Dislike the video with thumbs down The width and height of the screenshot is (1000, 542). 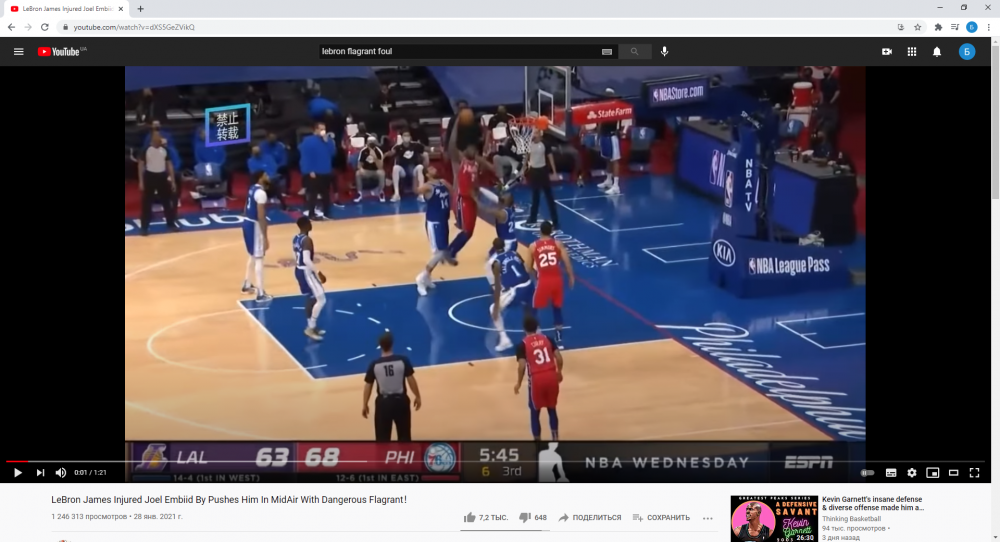[x=524, y=517]
